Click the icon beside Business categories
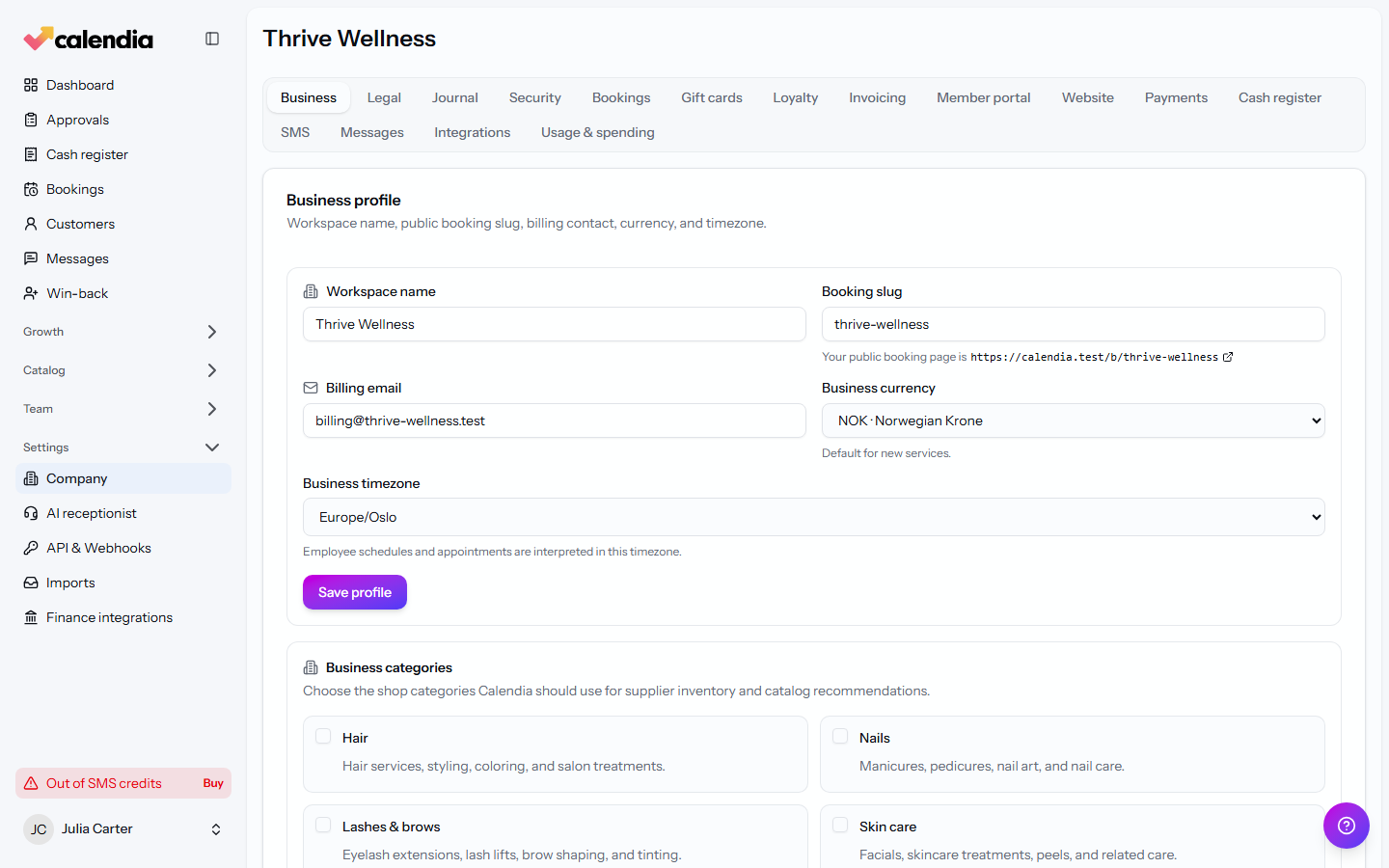This screenshot has width=1389, height=868. [311, 667]
